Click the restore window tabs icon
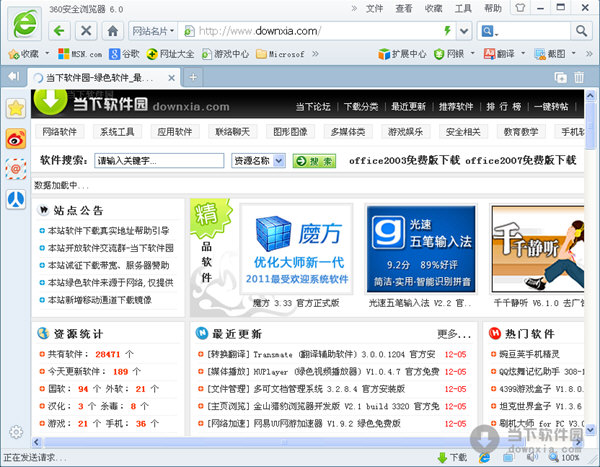The image size is (600, 467). tap(561, 78)
